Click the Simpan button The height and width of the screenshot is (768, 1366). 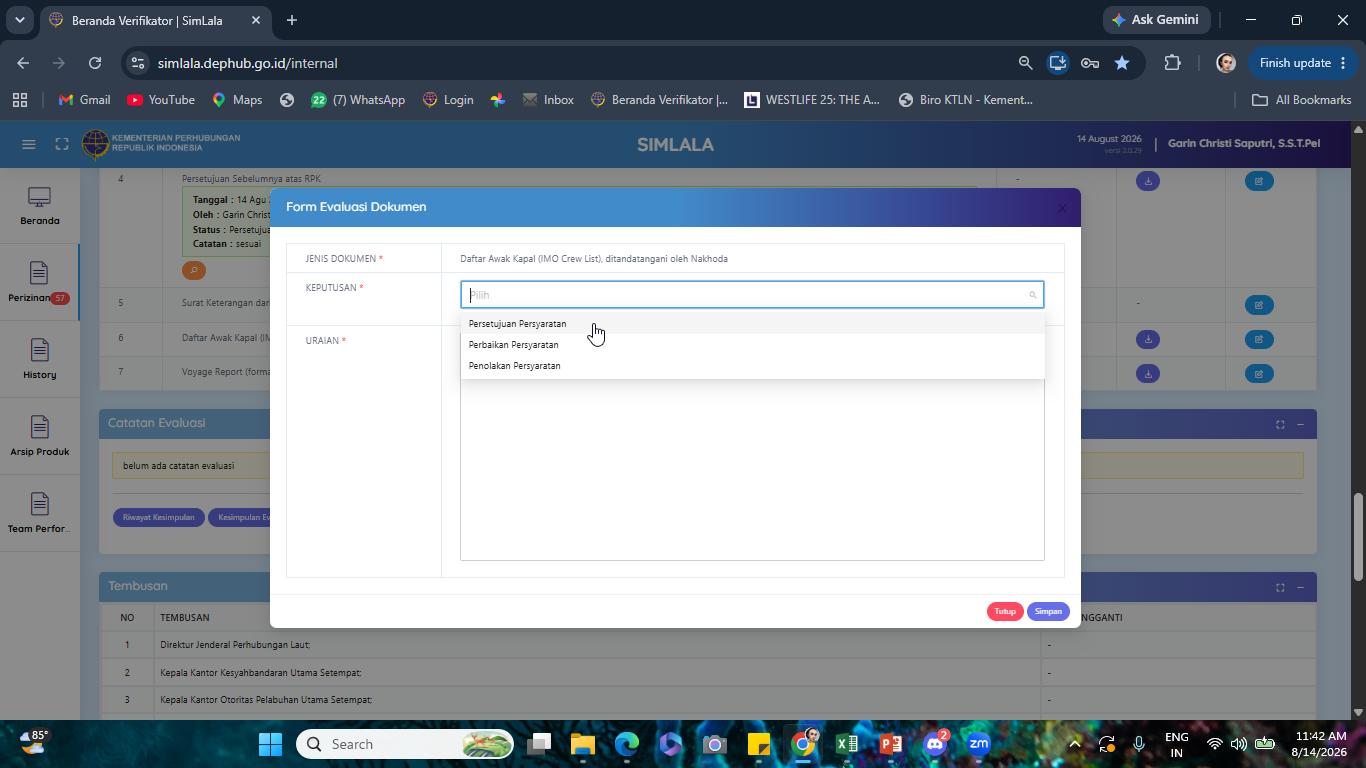click(x=1048, y=611)
